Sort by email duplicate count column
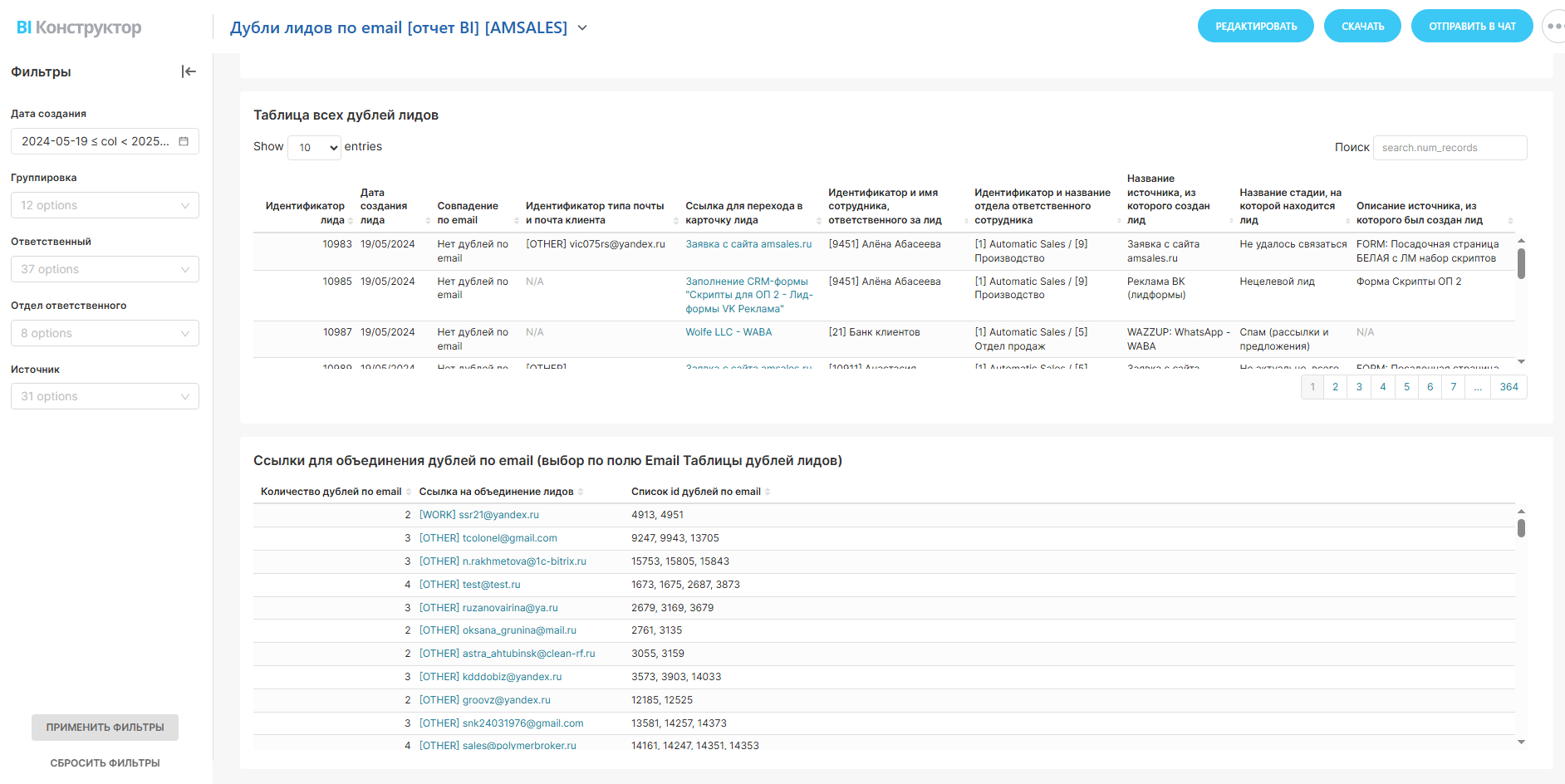Screen dimensions: 1565x784 click(409, 492)
